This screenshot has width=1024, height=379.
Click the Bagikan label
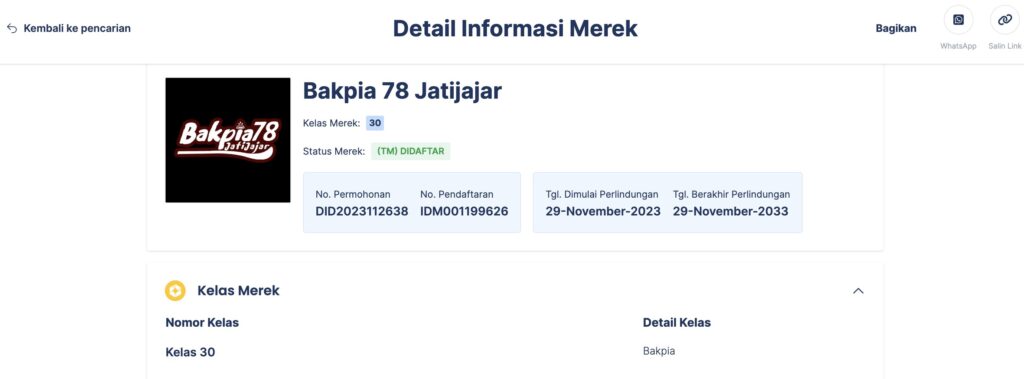(896, 28)
